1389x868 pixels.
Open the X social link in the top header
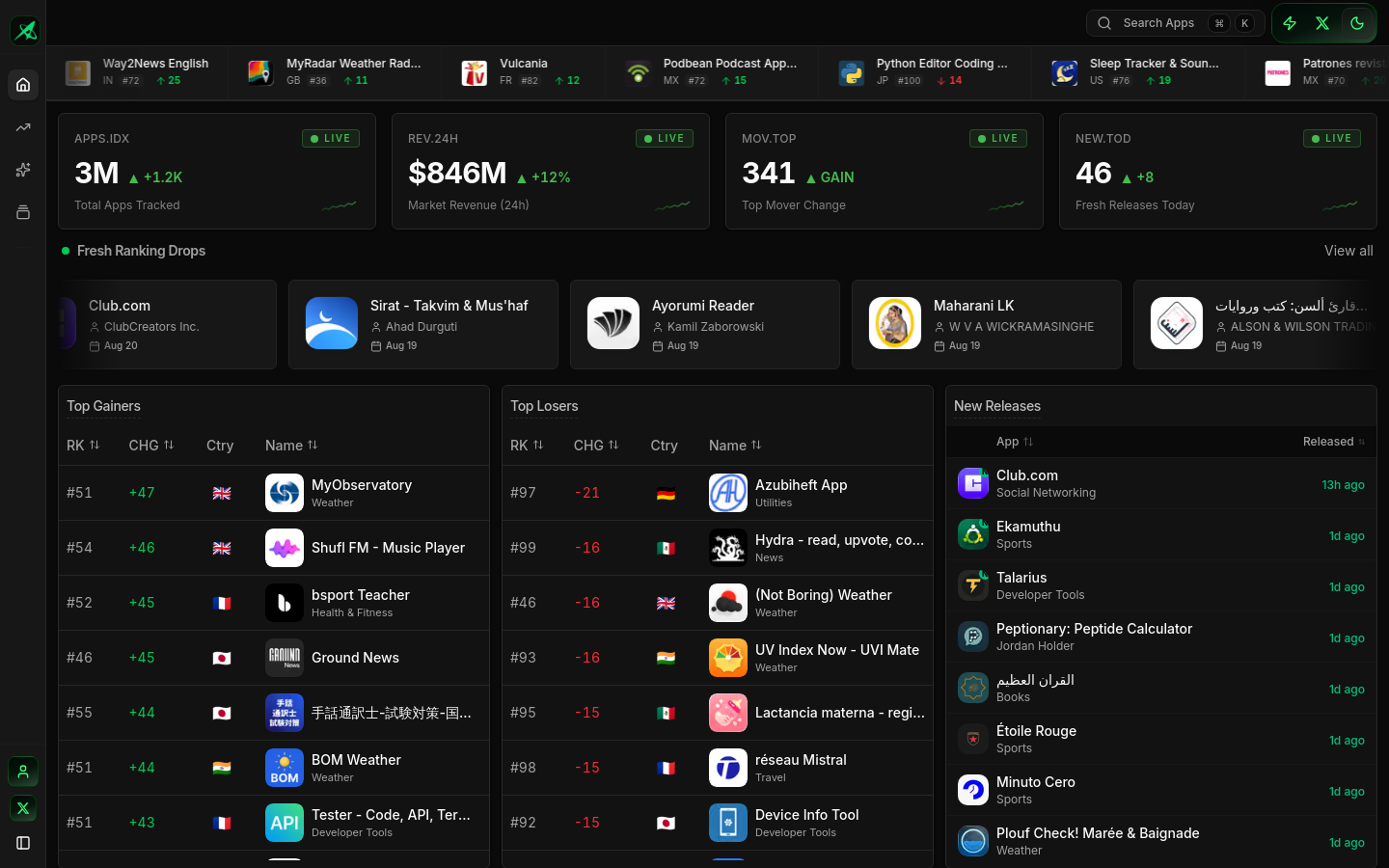point(1322,23)
